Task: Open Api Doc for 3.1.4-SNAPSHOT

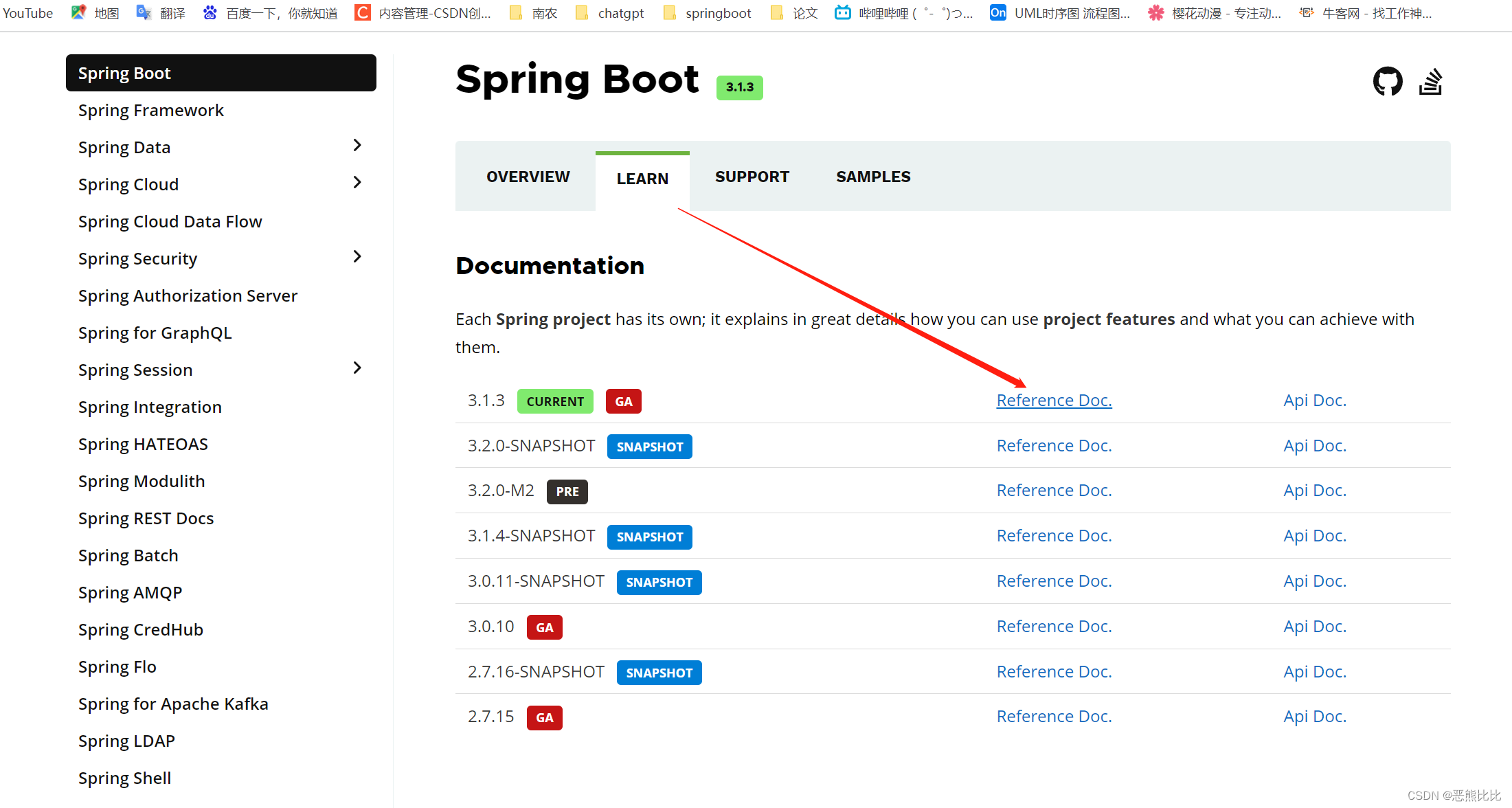Action: pyautogui.click(x=1315, y=536)
